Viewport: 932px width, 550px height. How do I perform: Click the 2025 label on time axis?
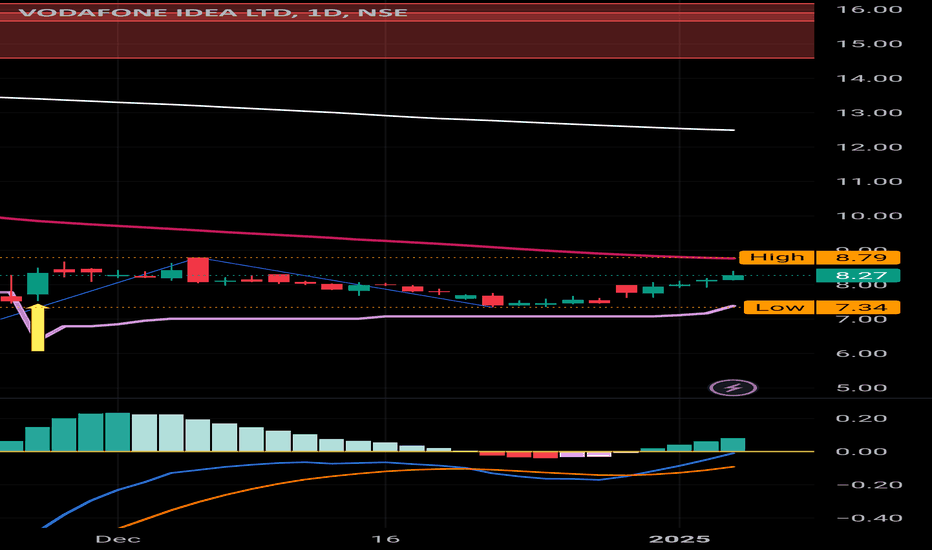(x=679, y=539)
